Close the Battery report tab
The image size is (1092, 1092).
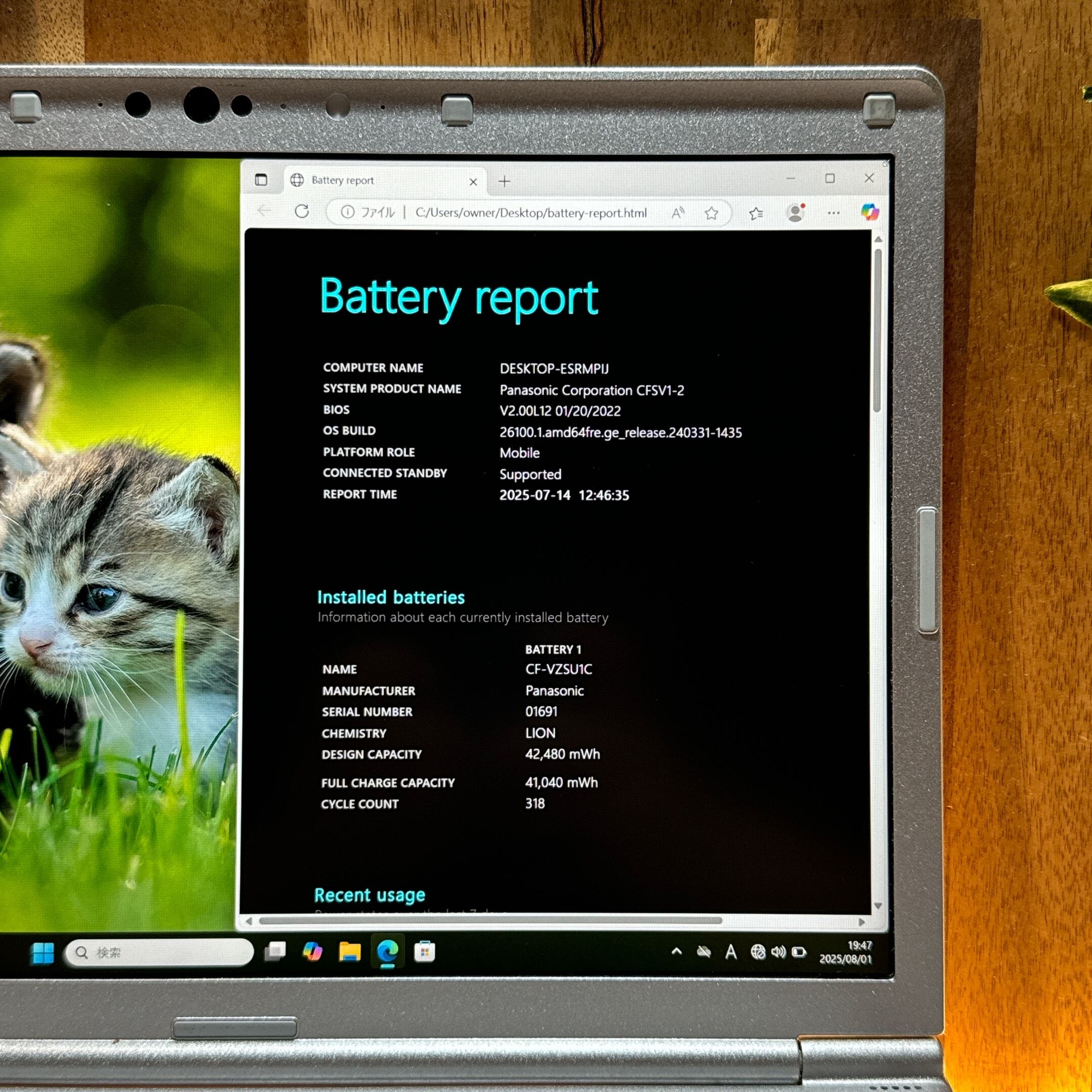[x=473, y=182]
